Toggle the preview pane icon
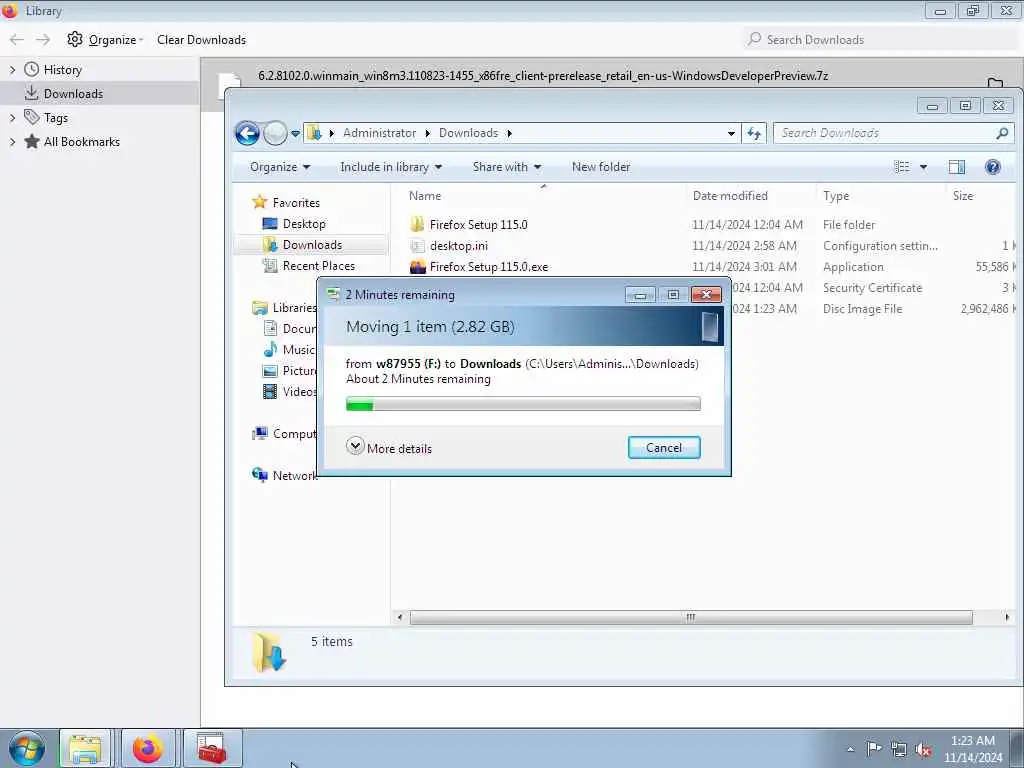This screenshot has width=1024, height=768. point(957,167)
